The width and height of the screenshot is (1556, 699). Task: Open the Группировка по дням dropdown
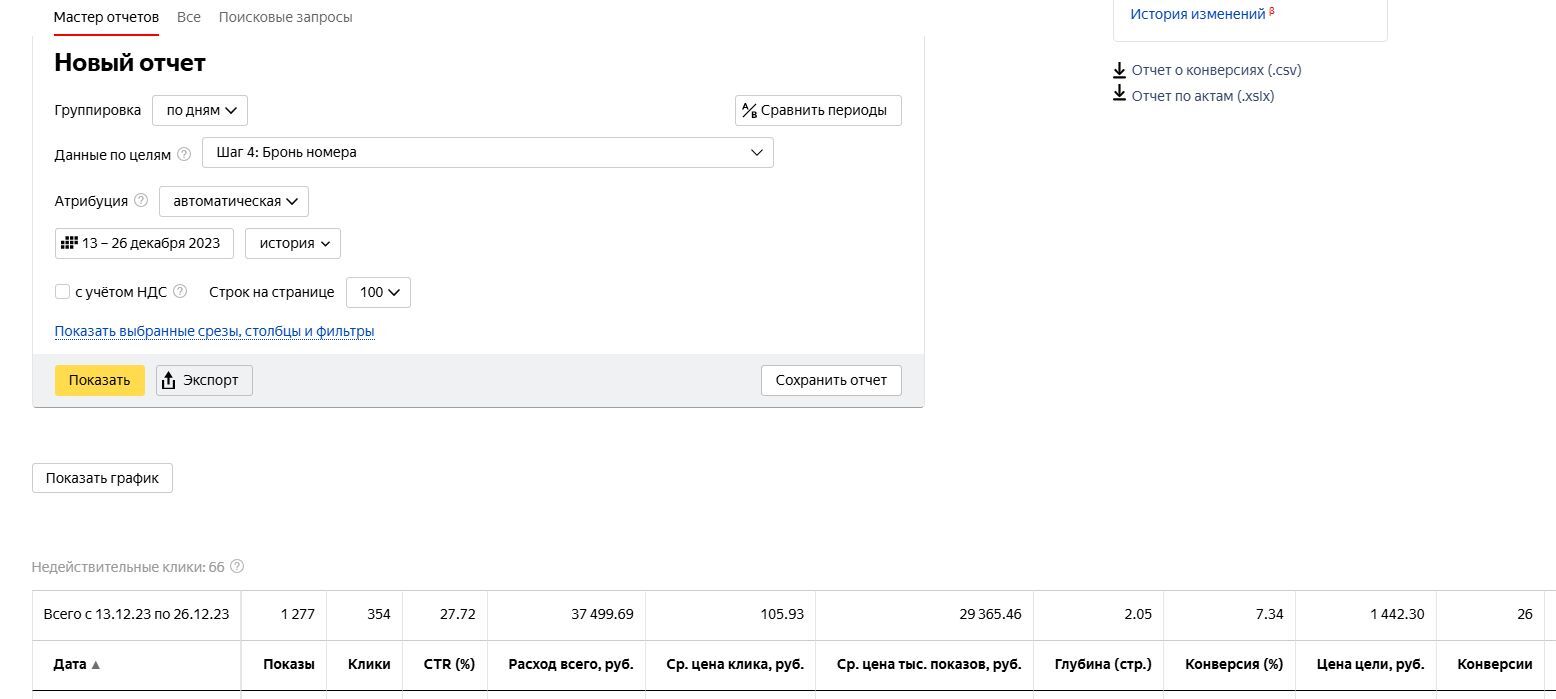point(200,110)
